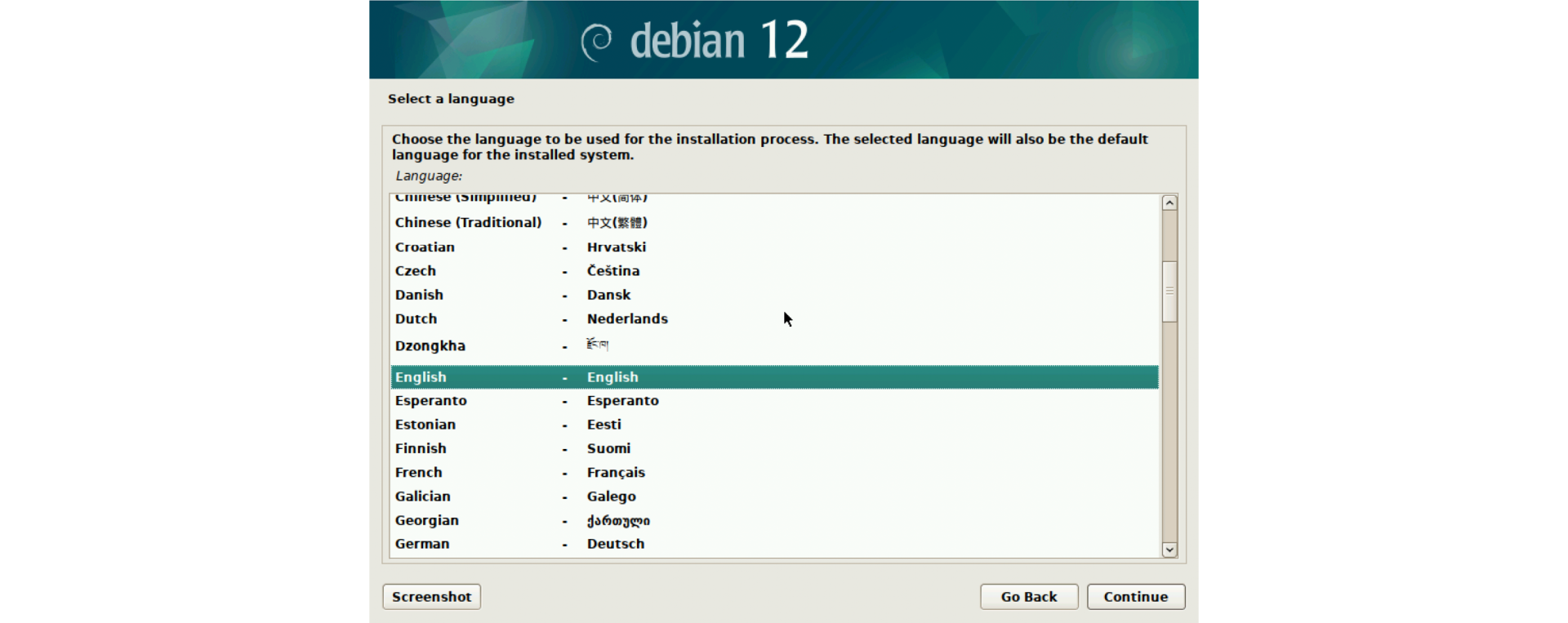The image size is (1568, 623).
Task: Choose Georgian in the language list
Action: point(427,521)
